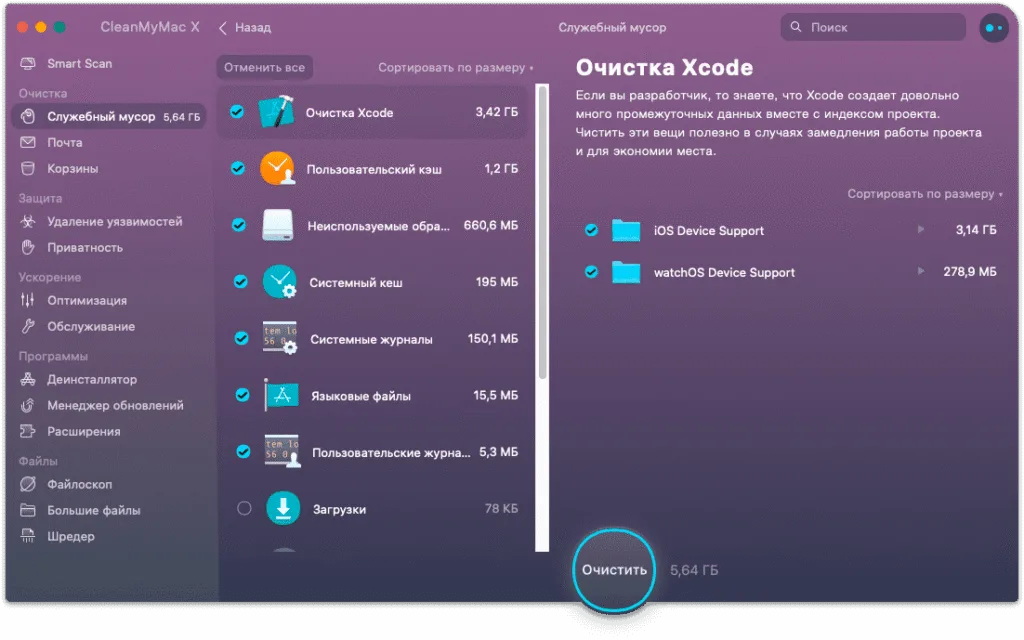Click the Менеджер обновлений icon
1024x640 pixels.
coord(27,406)
